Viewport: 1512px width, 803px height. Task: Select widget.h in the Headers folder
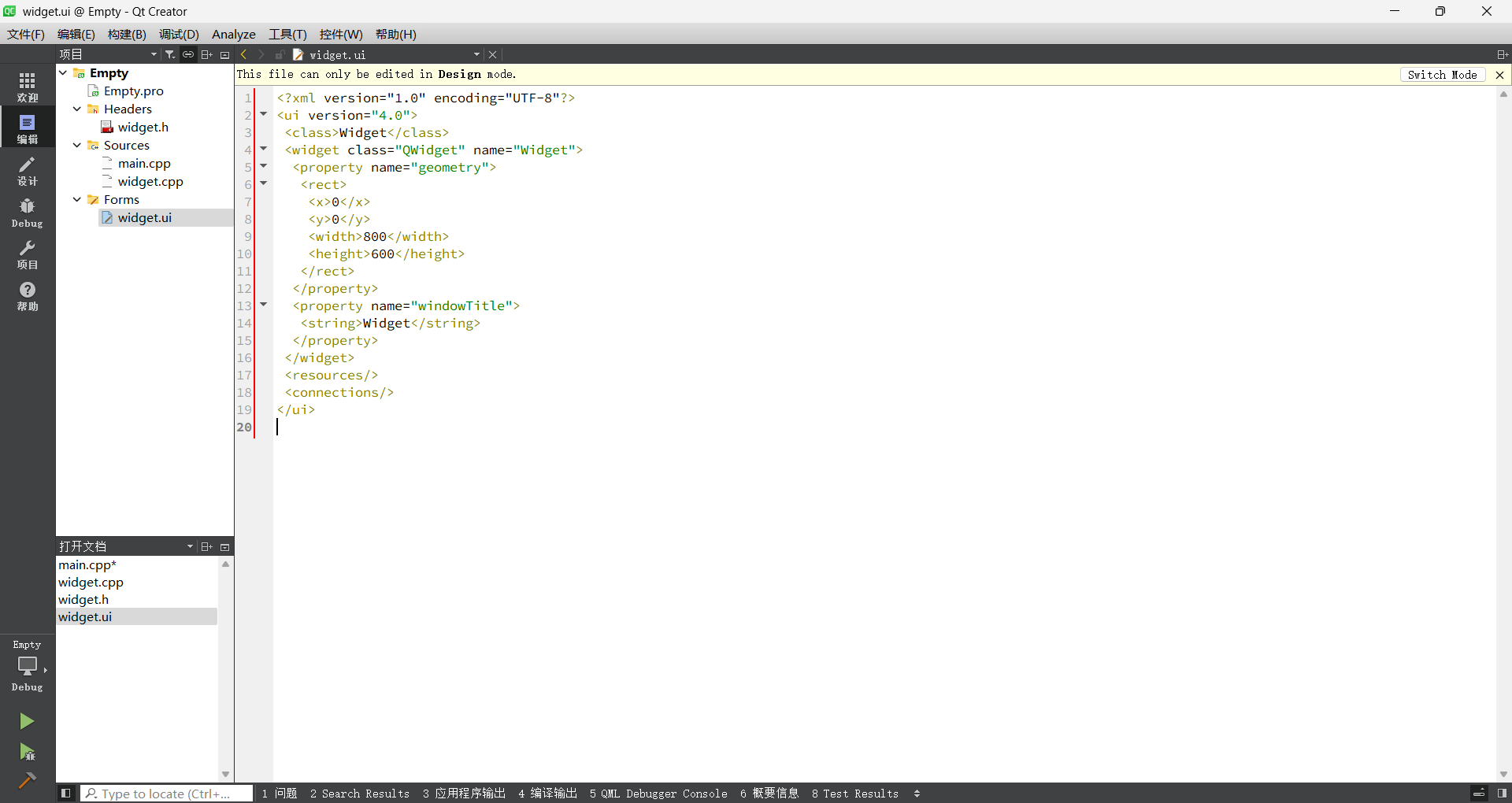point(143,127)
